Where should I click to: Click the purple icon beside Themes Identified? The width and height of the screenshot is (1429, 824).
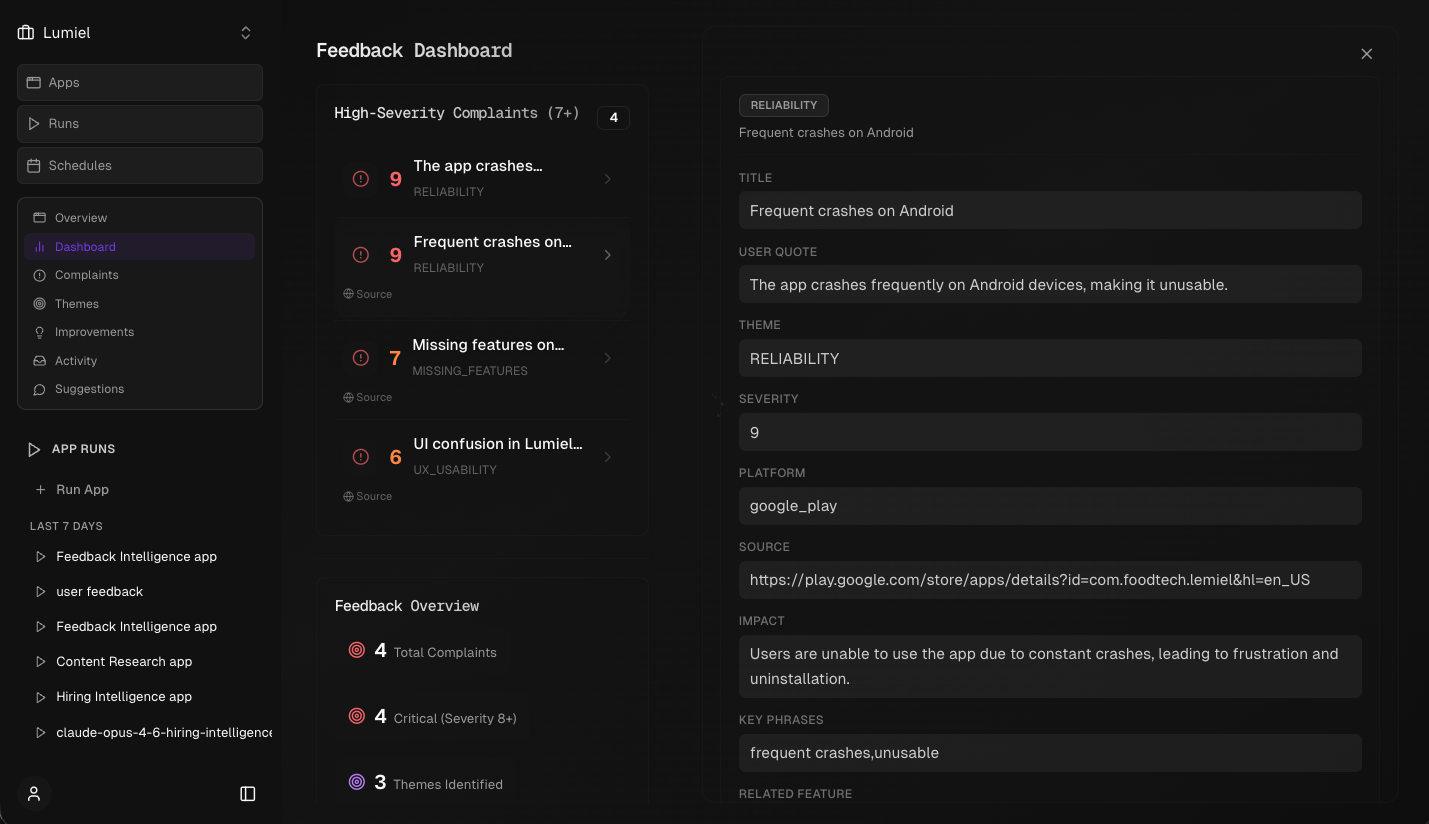pyautogui.click(x=356, y=783)
